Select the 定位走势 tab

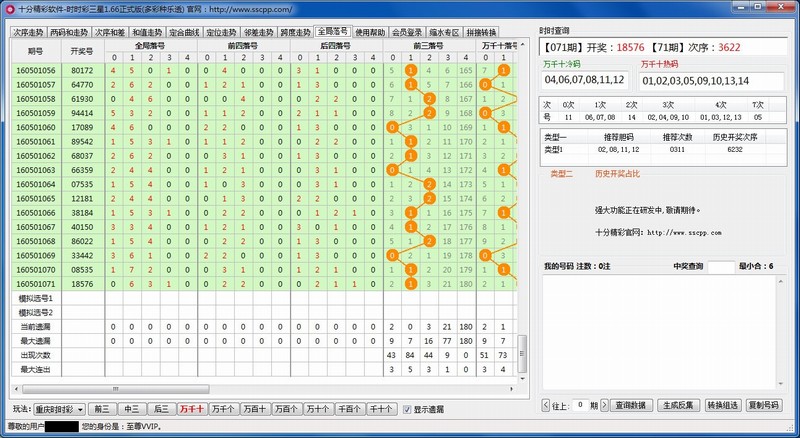coord(221,32)
